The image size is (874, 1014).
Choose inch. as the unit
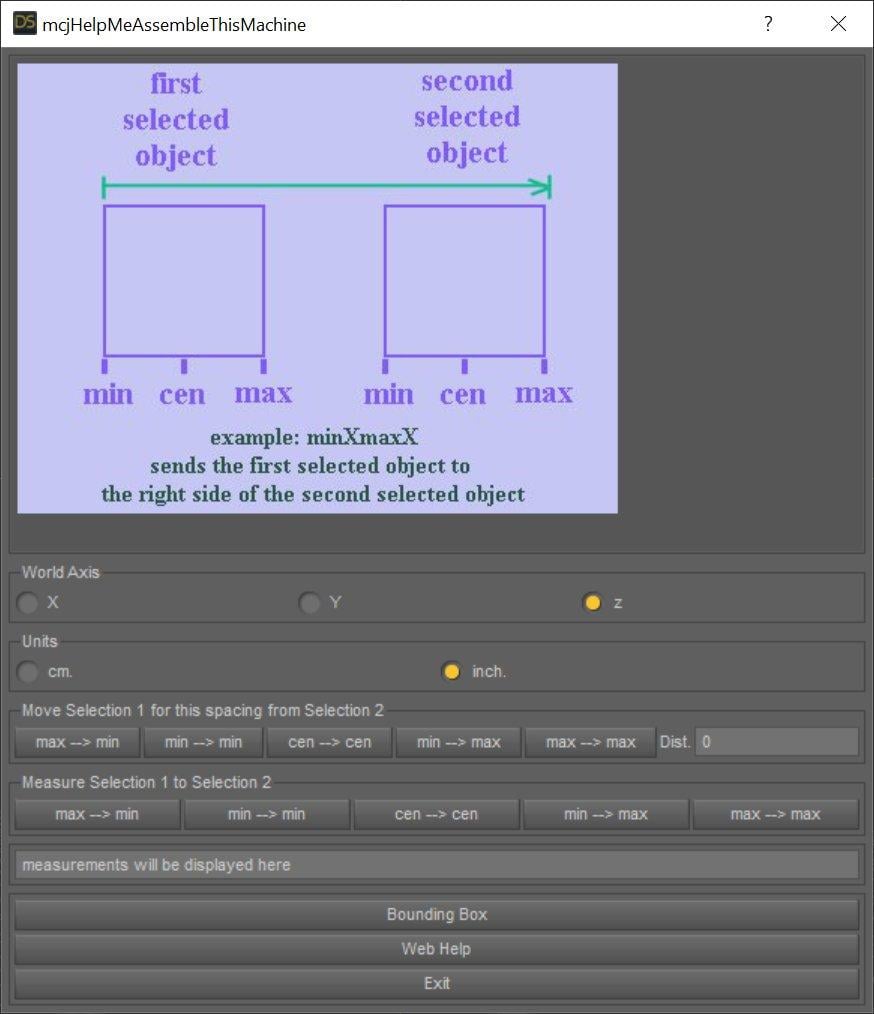[451, 672]
